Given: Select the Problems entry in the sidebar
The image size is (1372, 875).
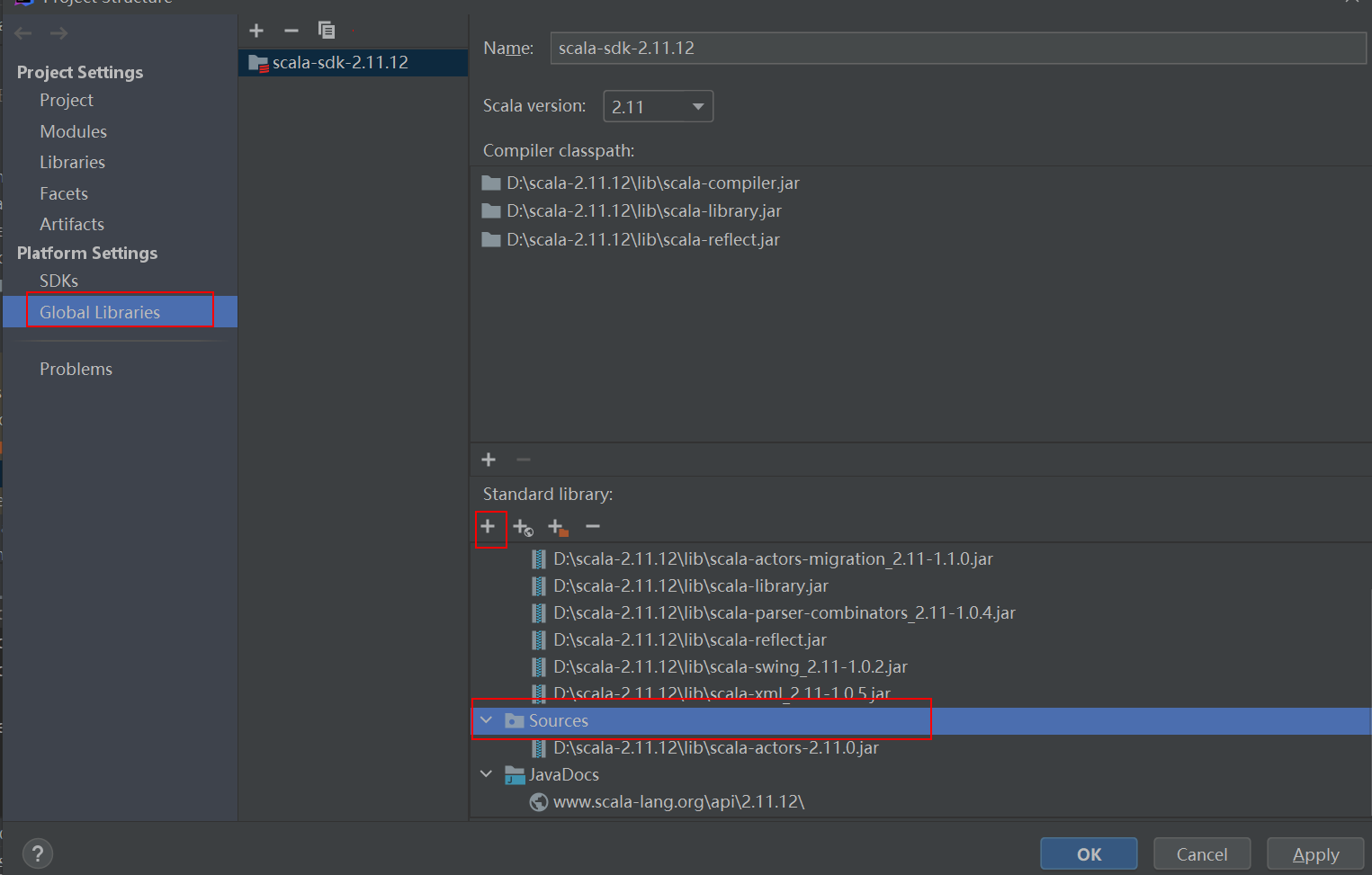Looking at the screenshot, I should 76,369.
